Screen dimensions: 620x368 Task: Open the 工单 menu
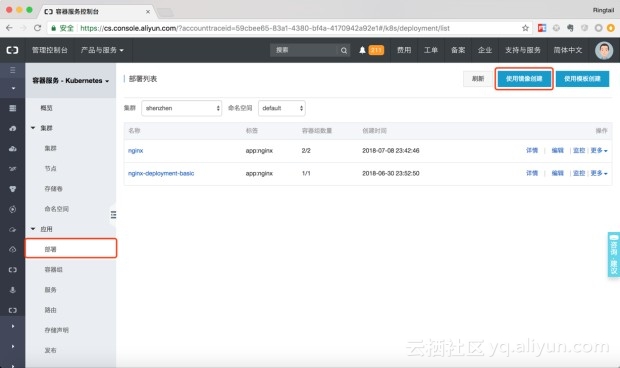431,50
